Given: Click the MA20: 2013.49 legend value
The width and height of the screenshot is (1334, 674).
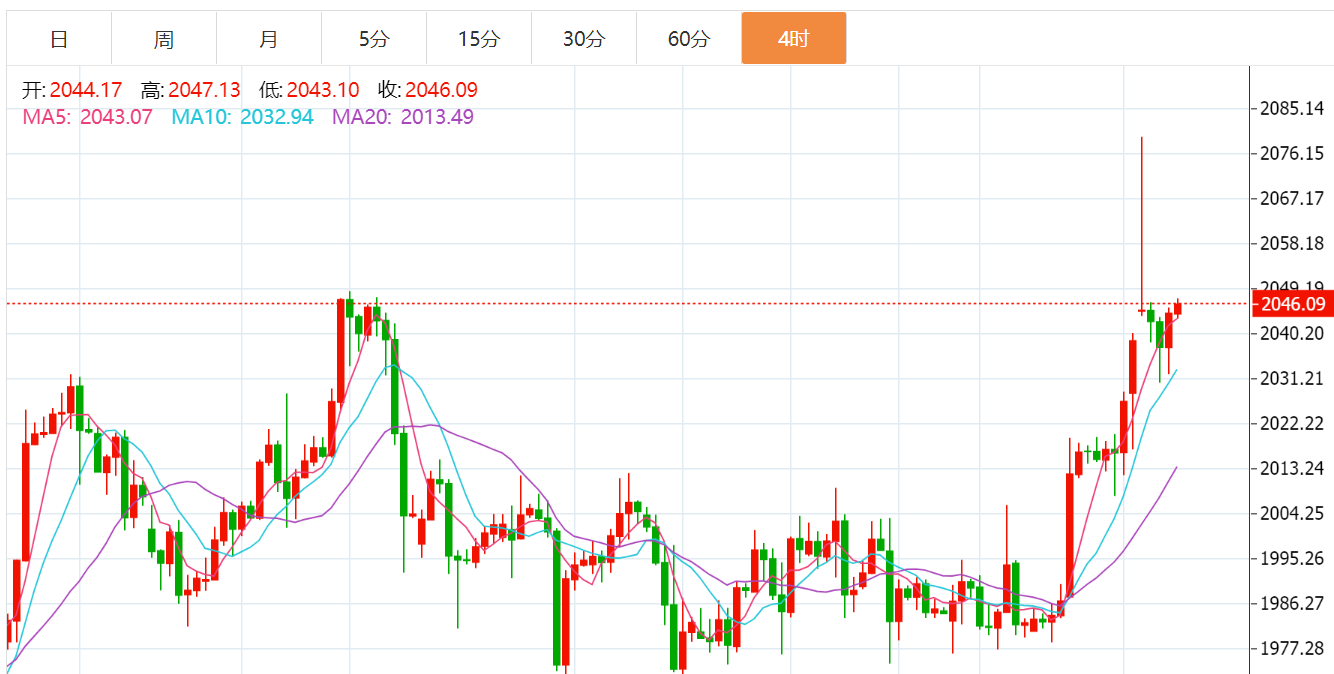Looking at the screenshot, I should point(403,117).
